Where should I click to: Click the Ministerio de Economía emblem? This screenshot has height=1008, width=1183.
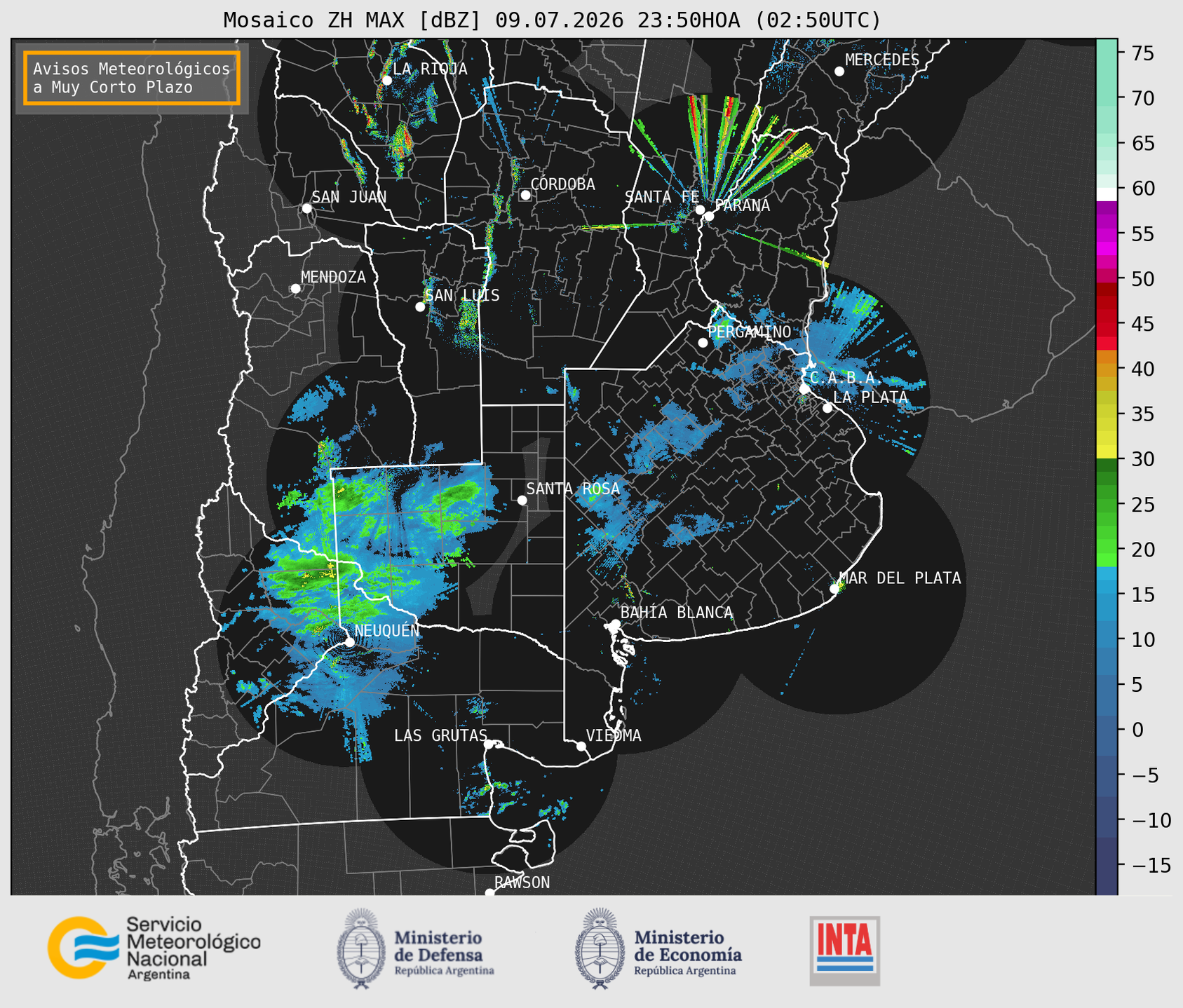[x=599, y=949]
